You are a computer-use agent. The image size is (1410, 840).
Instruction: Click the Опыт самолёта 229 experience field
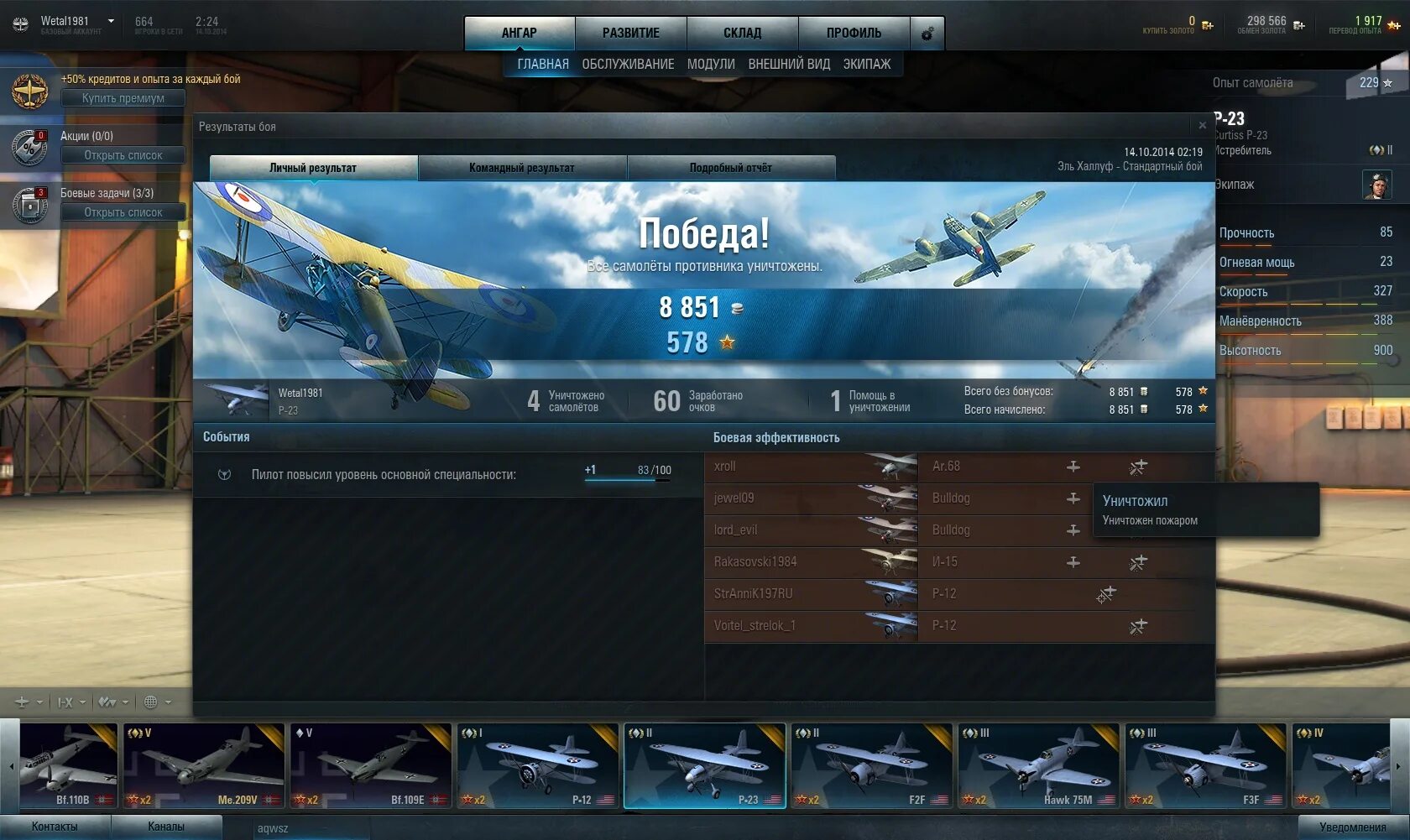point(1303,83)
